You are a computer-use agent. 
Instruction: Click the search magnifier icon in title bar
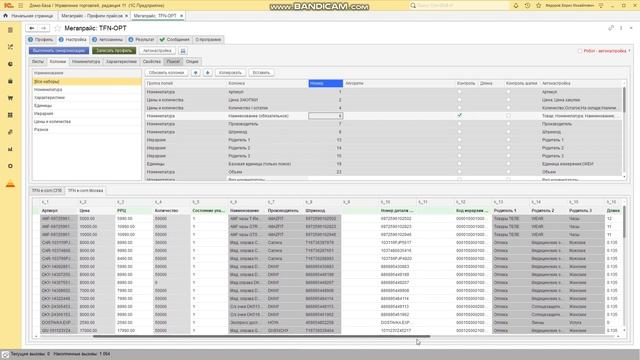coord(413,6)
